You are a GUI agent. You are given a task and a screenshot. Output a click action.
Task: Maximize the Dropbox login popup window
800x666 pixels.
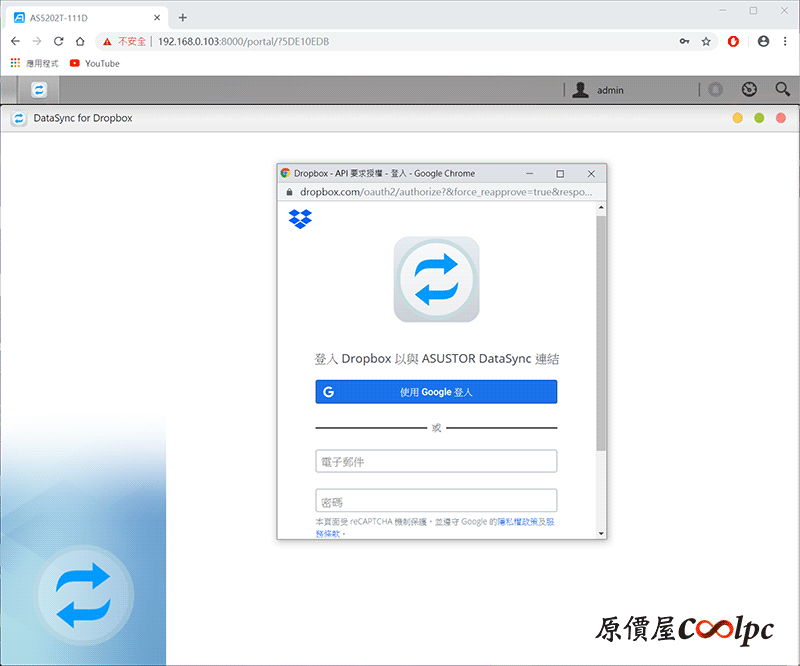560,174
